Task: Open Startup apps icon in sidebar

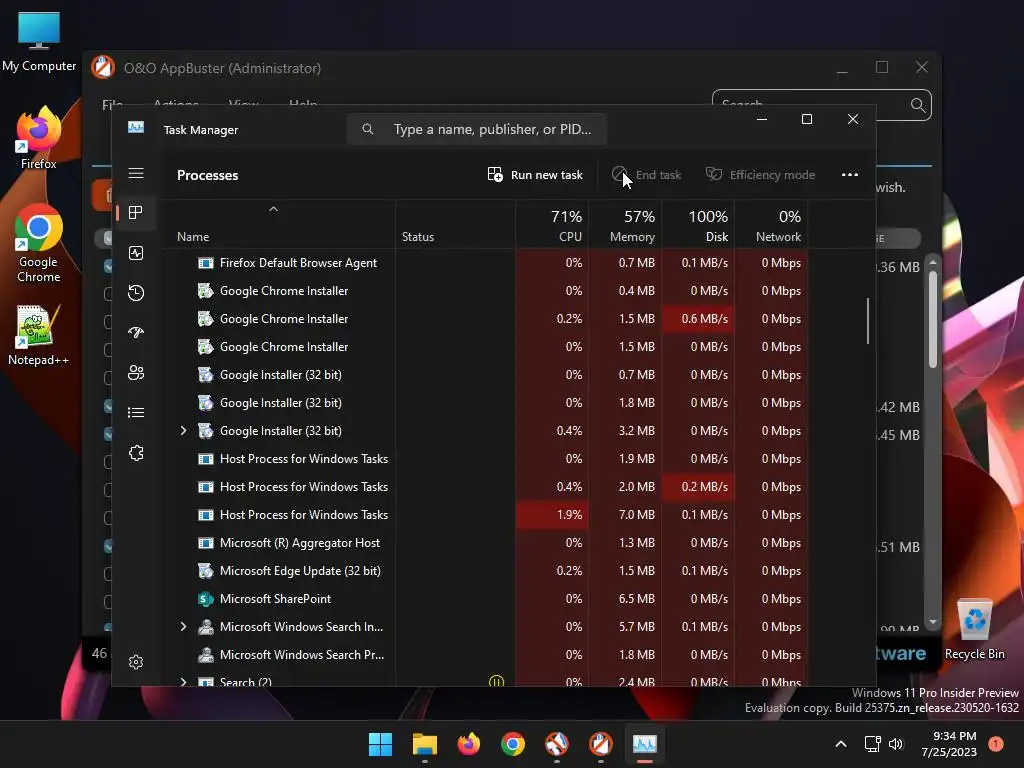Action: [x=136, y=332]
